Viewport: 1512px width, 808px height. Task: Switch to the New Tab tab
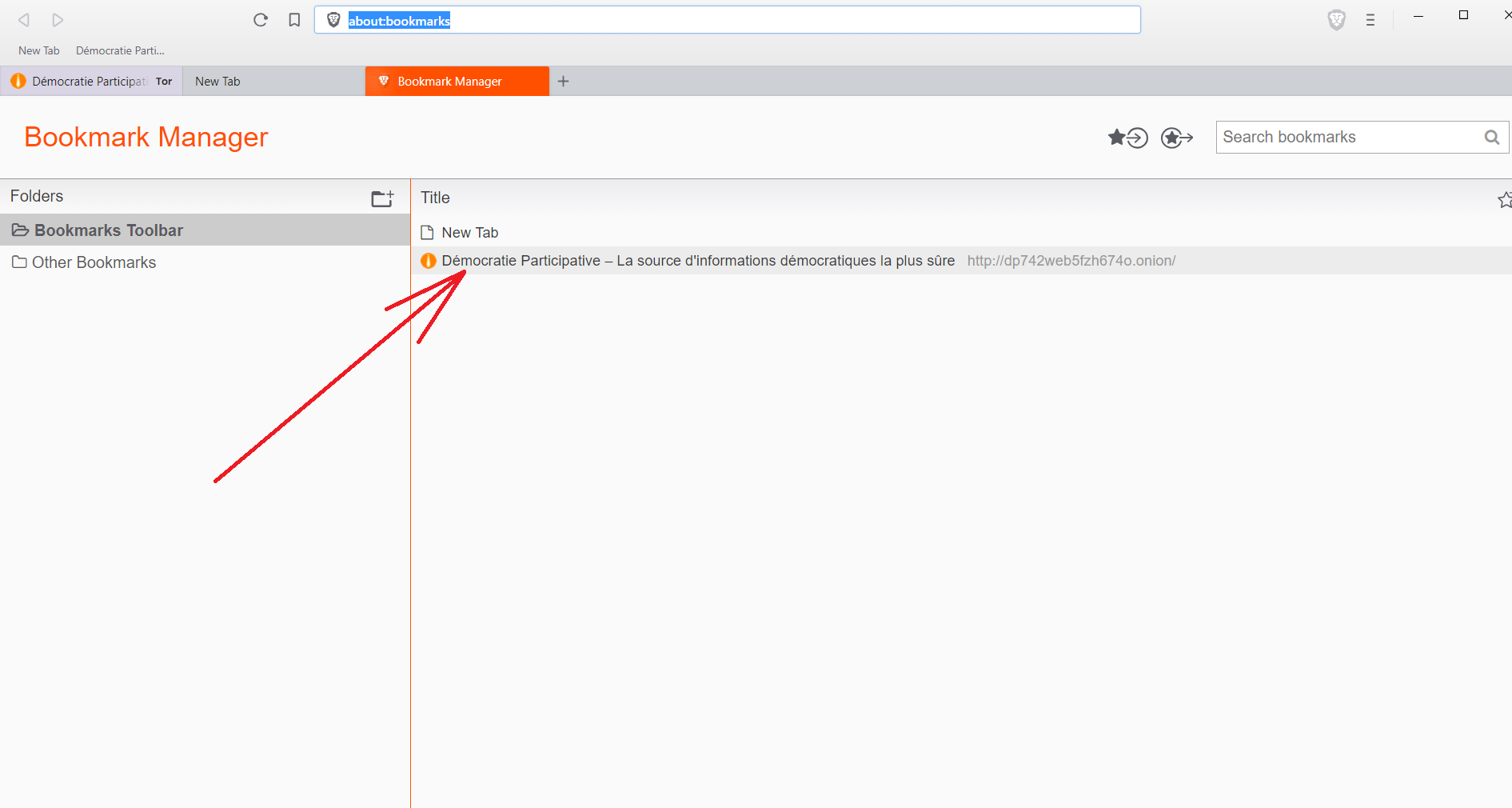pos(274,81)
